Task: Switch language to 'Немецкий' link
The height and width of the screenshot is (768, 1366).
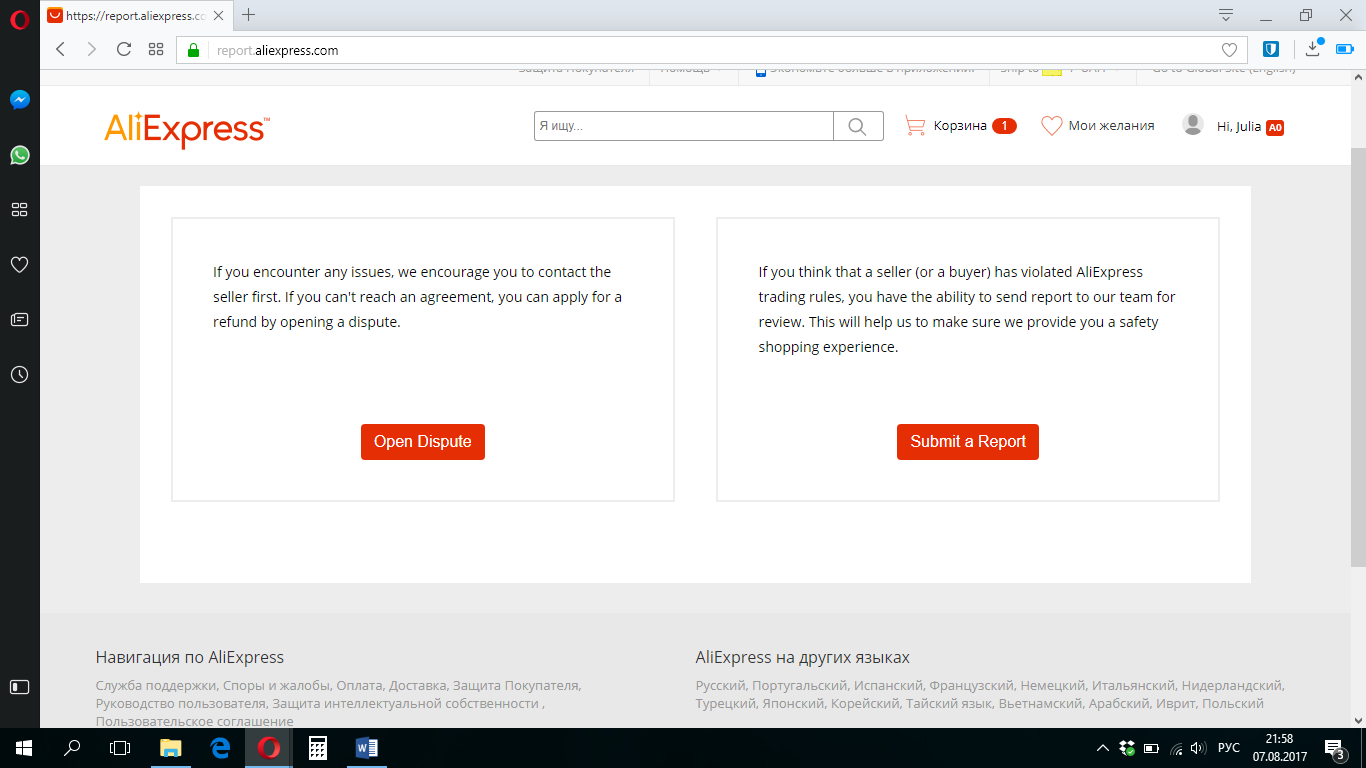Action: (x=1052, y=686)
